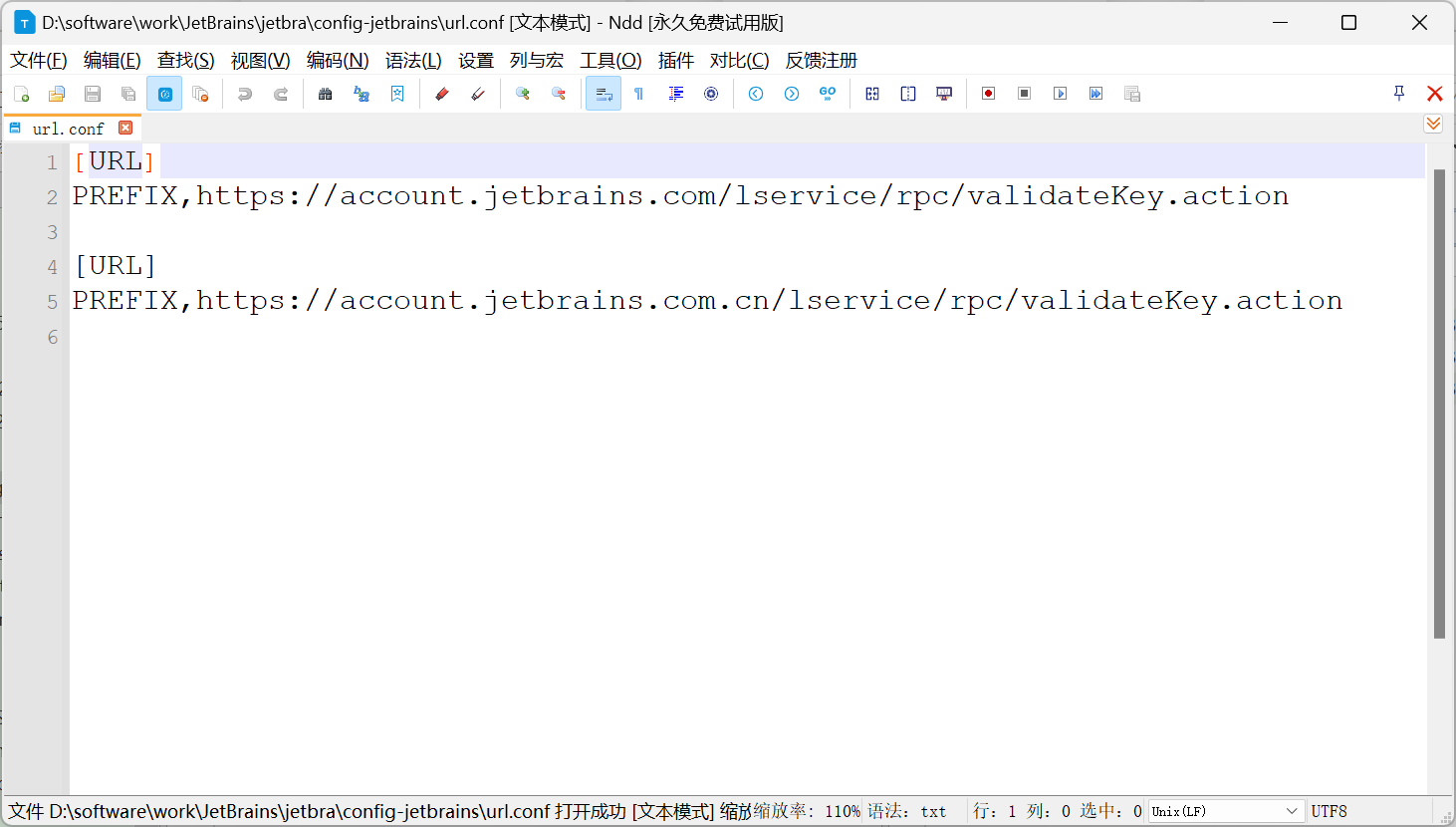Image resolution: width=1456 pixels, height=827 pixels.
Task: Close the url.conf tab
Action: pyautogui.click(x=125, y=128)
